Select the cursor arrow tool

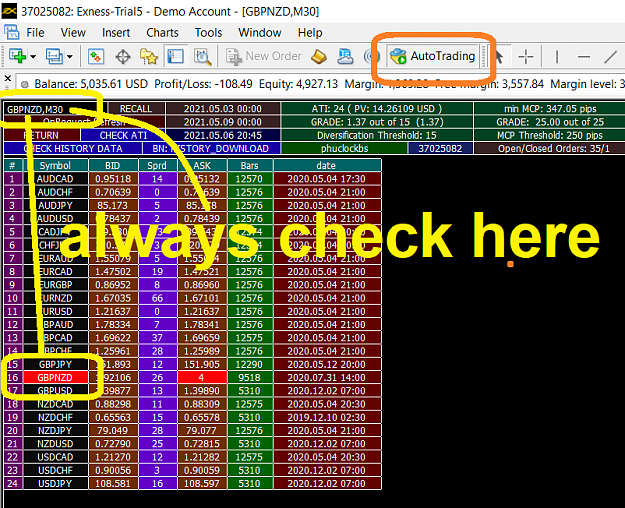click(x=499, y=56)
